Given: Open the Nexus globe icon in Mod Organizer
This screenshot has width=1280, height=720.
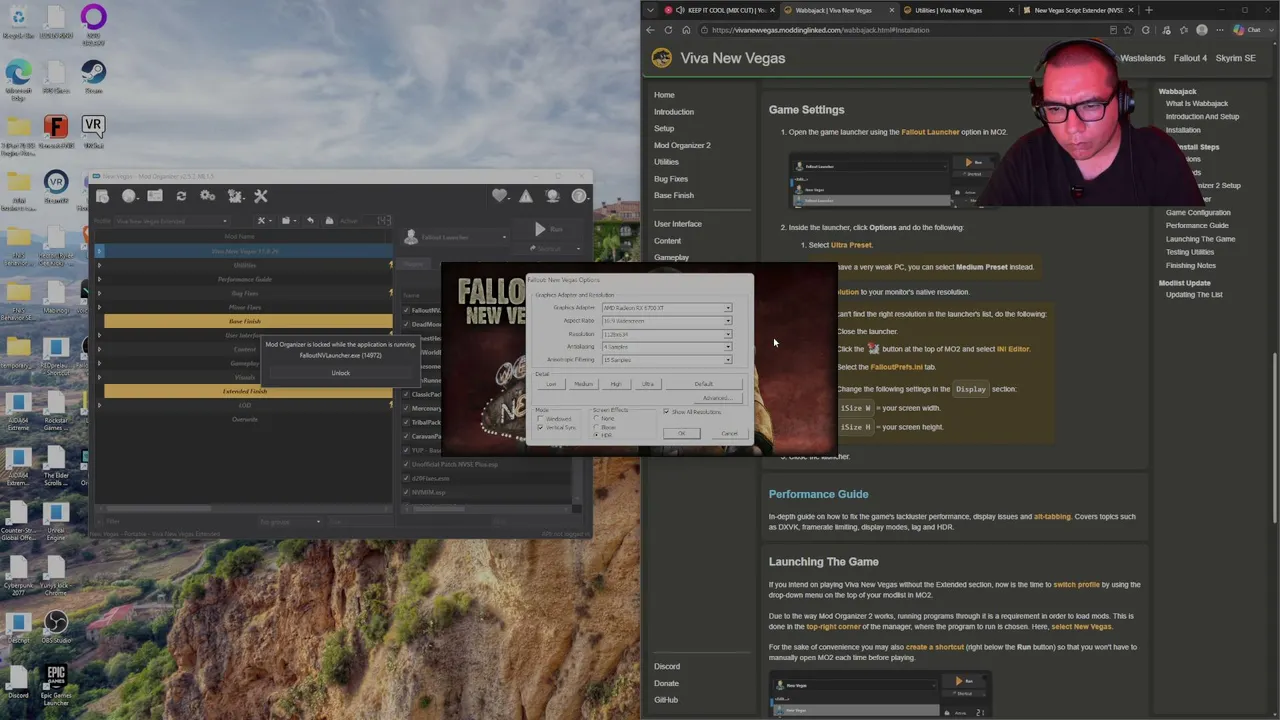Looking at the screenshot, I should [129, 196].
